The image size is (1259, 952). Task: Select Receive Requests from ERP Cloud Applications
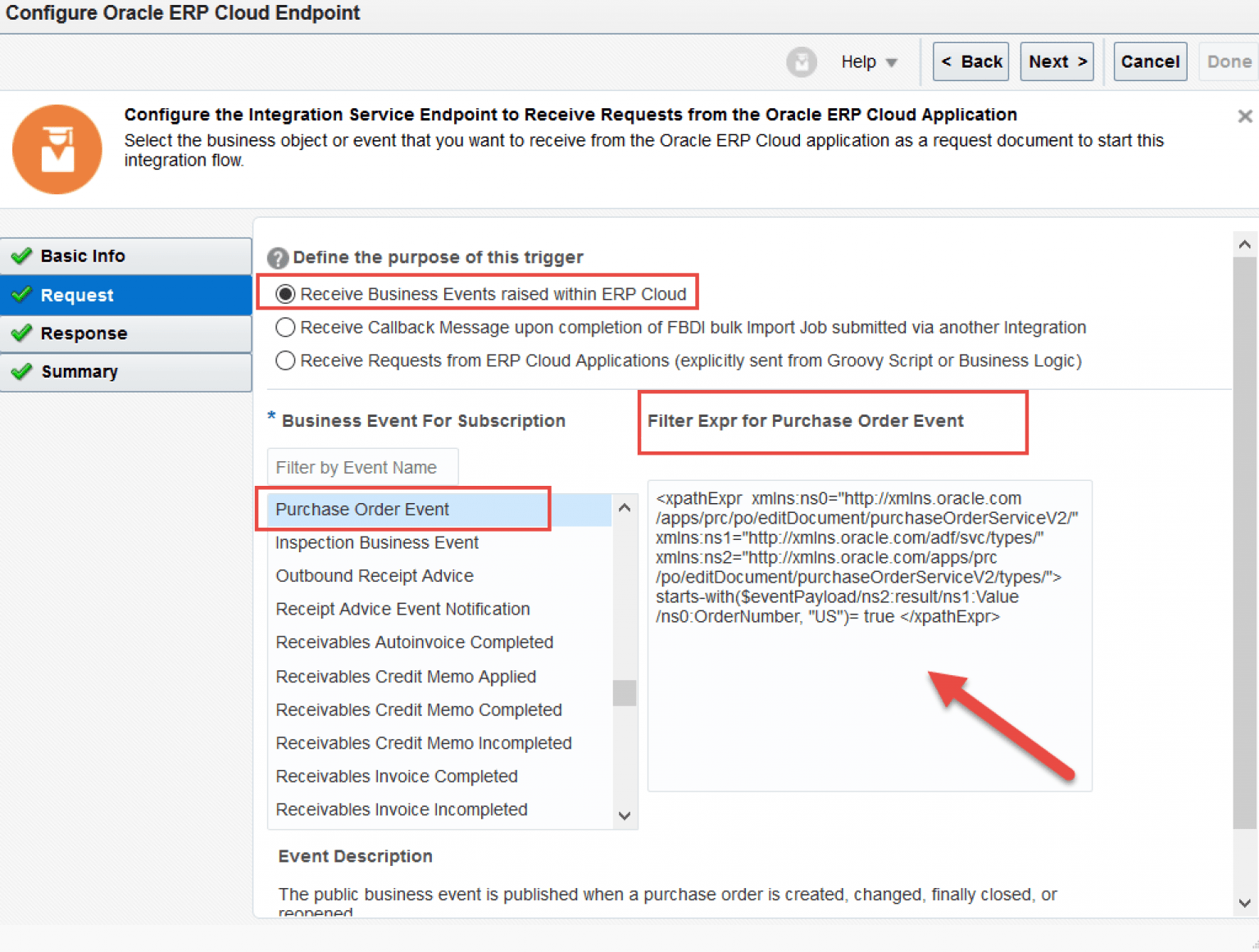pyautogui.click(x=284, y=360)
